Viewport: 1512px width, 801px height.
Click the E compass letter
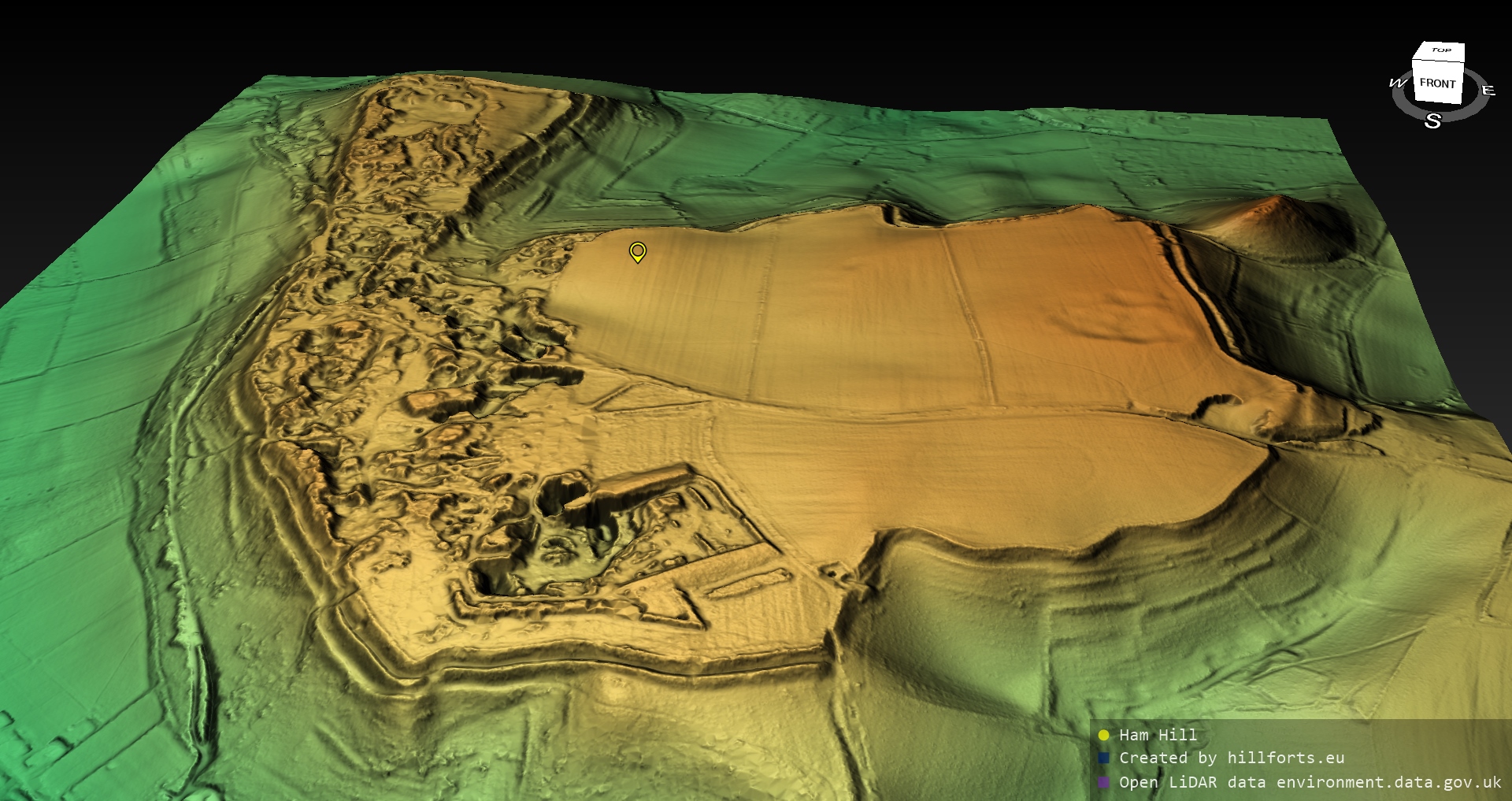click(x=1488, y=90)
